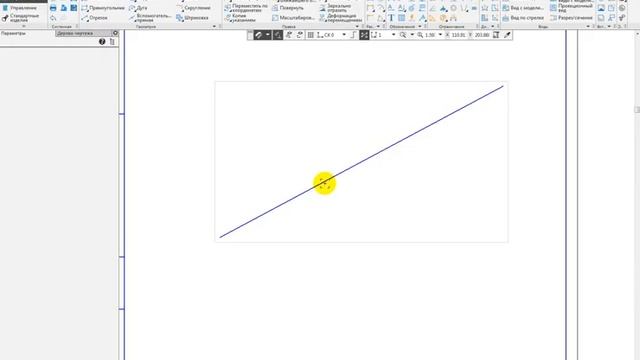This screenshot has height=360, width=640.
Task: Expand the Обозначения panel arrow
Action: coord(420,27)
